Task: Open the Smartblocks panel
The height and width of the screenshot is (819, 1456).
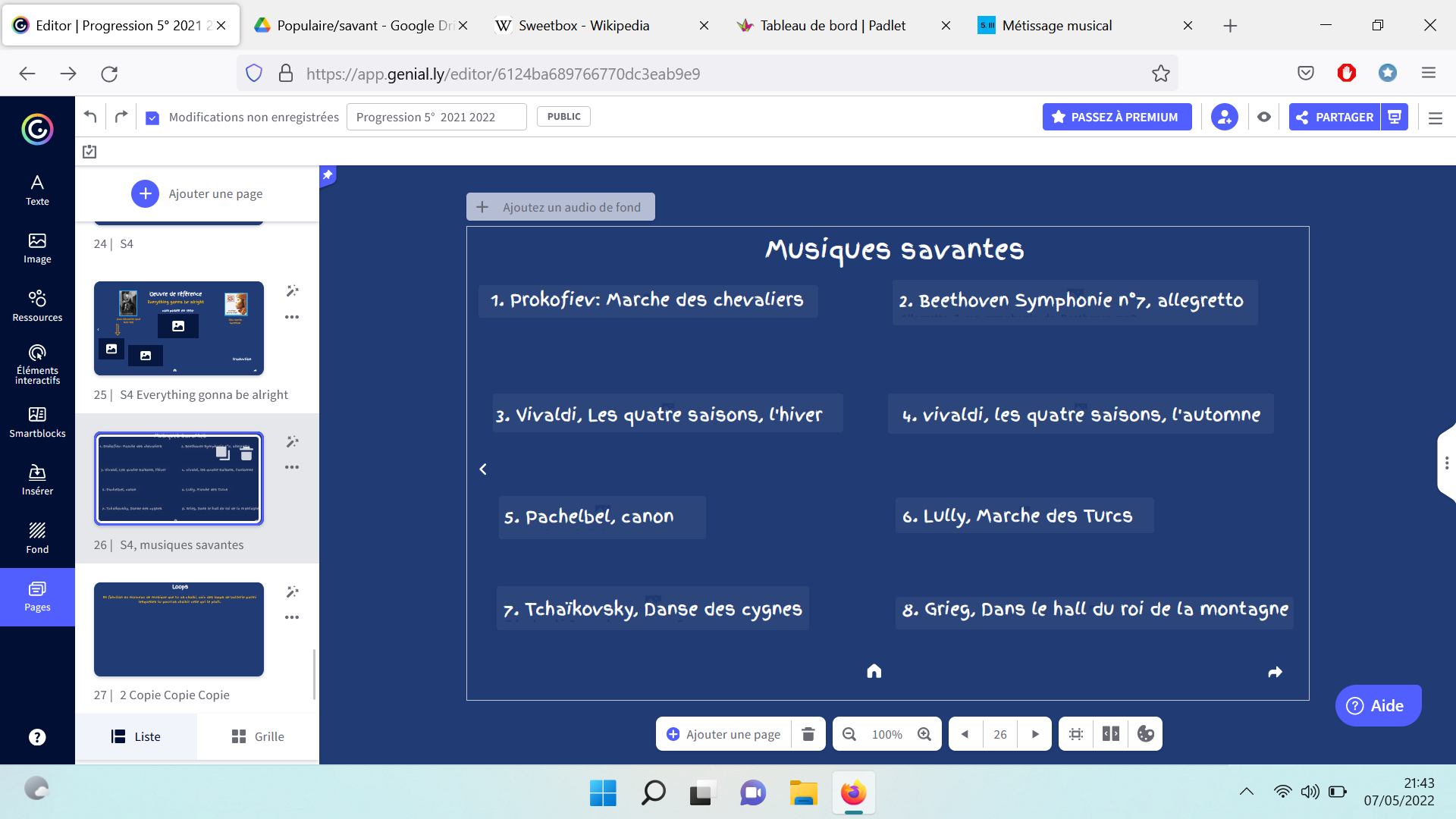Action: click(36, 422)
